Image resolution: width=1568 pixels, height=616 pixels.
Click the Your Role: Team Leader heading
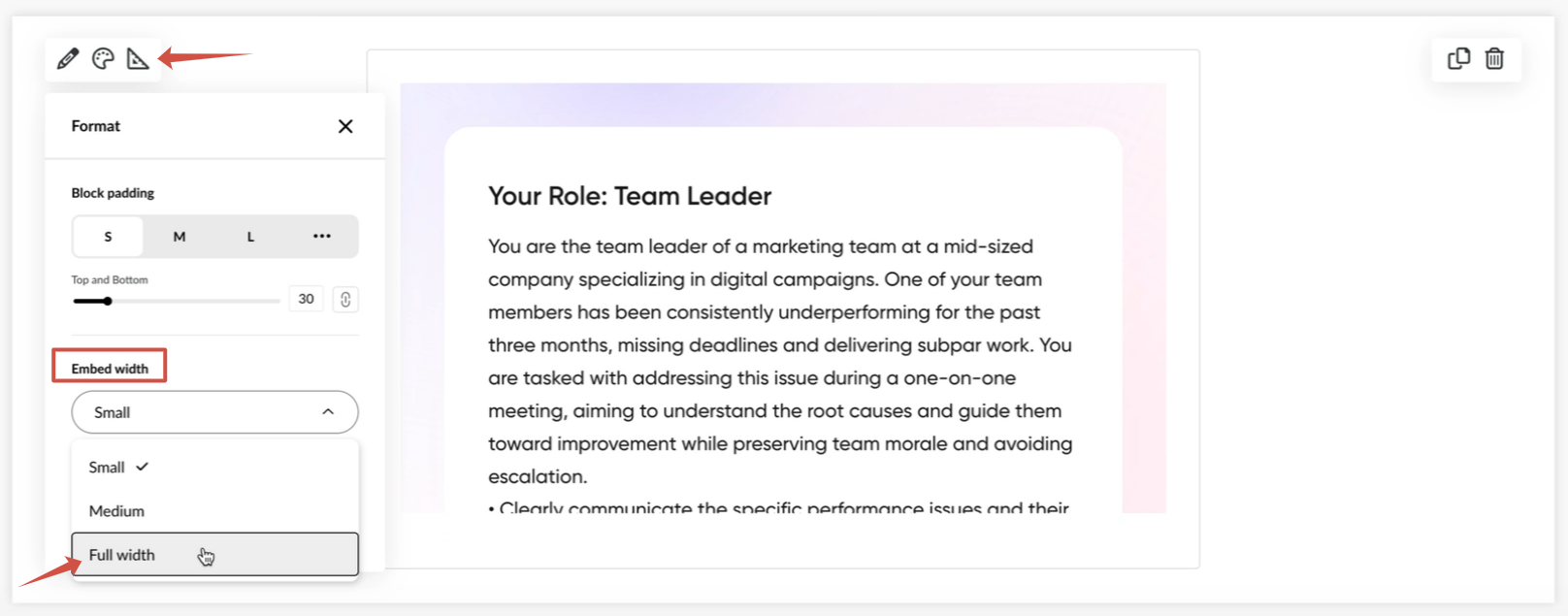[x=630, y=196]
